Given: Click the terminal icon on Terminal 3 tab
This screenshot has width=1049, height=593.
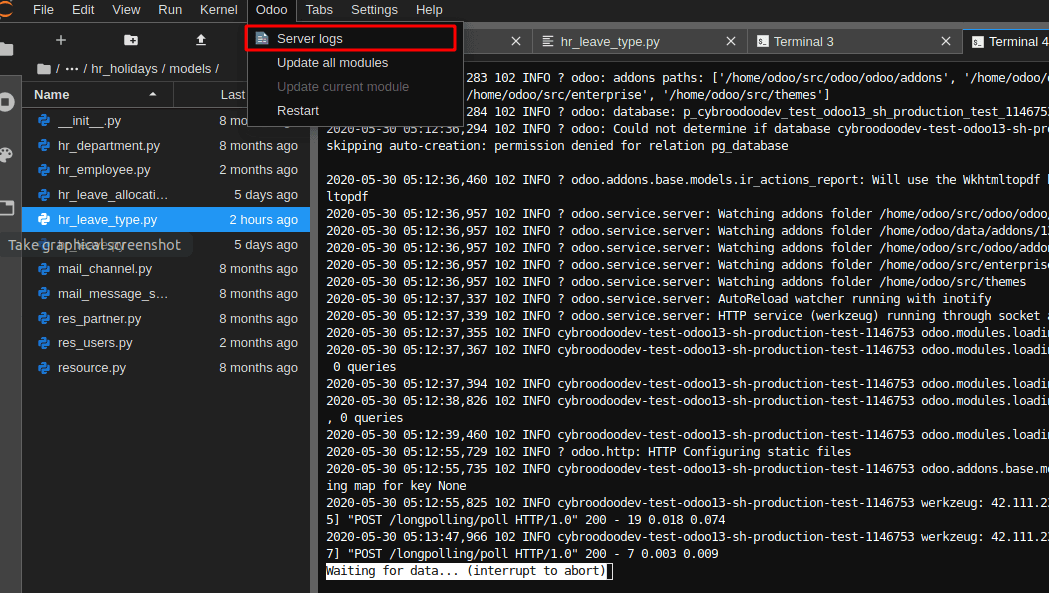Looking at the screenshot, I should pos(763,41).
